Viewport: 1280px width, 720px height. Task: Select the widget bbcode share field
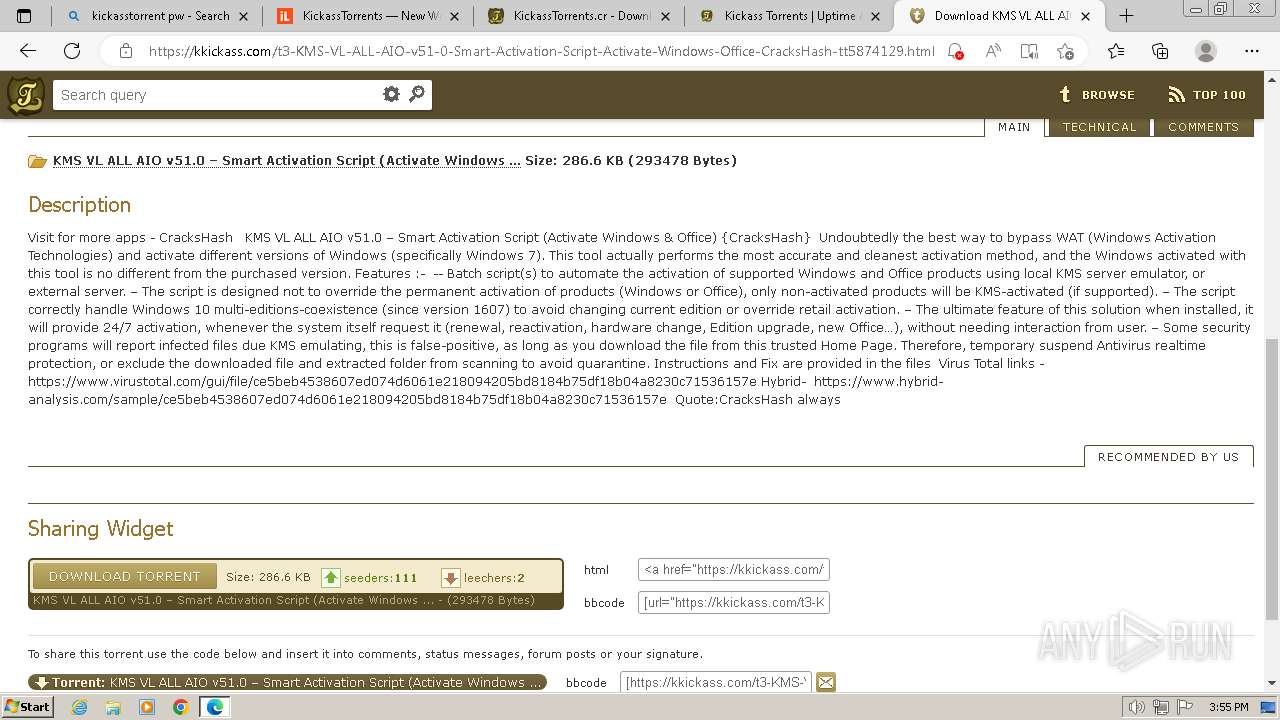tap(734, 603)
